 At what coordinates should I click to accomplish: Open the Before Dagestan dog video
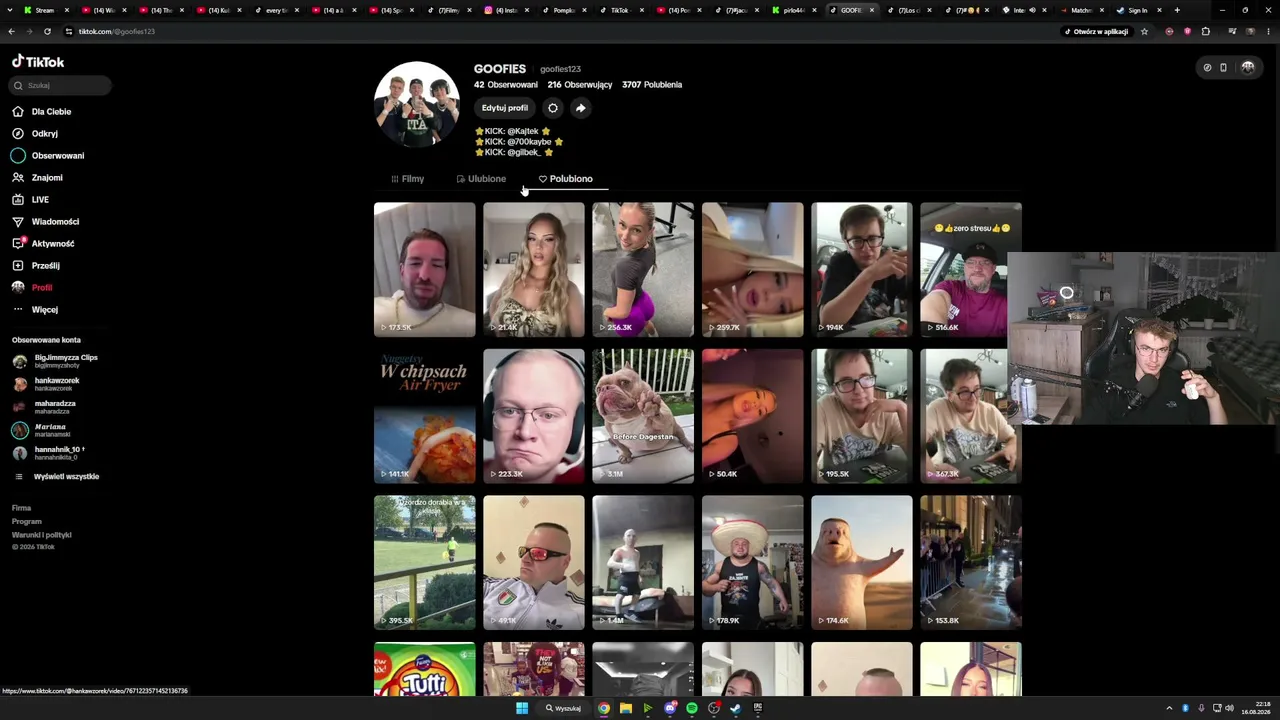pos(643,416)
